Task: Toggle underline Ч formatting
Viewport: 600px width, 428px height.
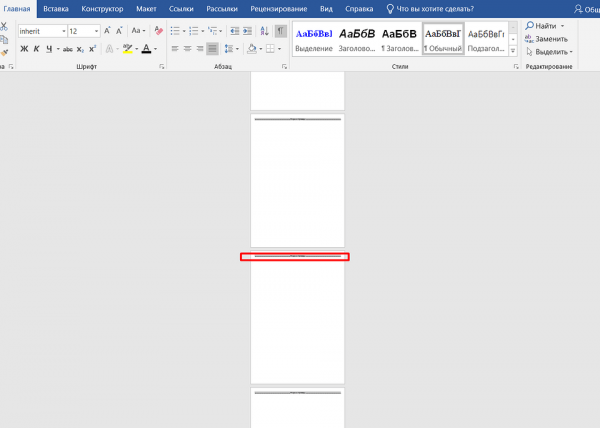Action: point(49,49)
